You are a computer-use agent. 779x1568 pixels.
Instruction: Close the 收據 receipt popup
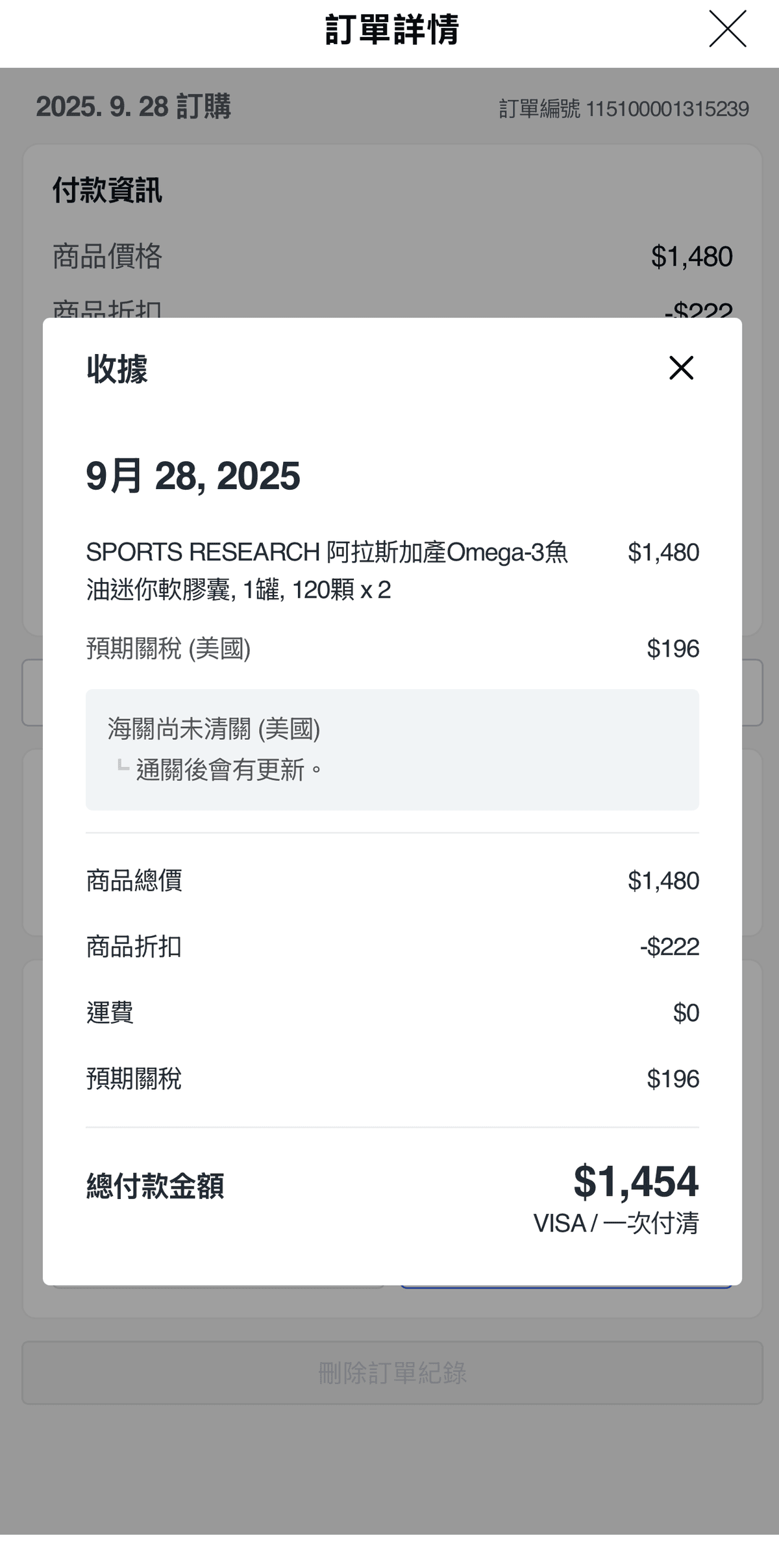point(681,368)
